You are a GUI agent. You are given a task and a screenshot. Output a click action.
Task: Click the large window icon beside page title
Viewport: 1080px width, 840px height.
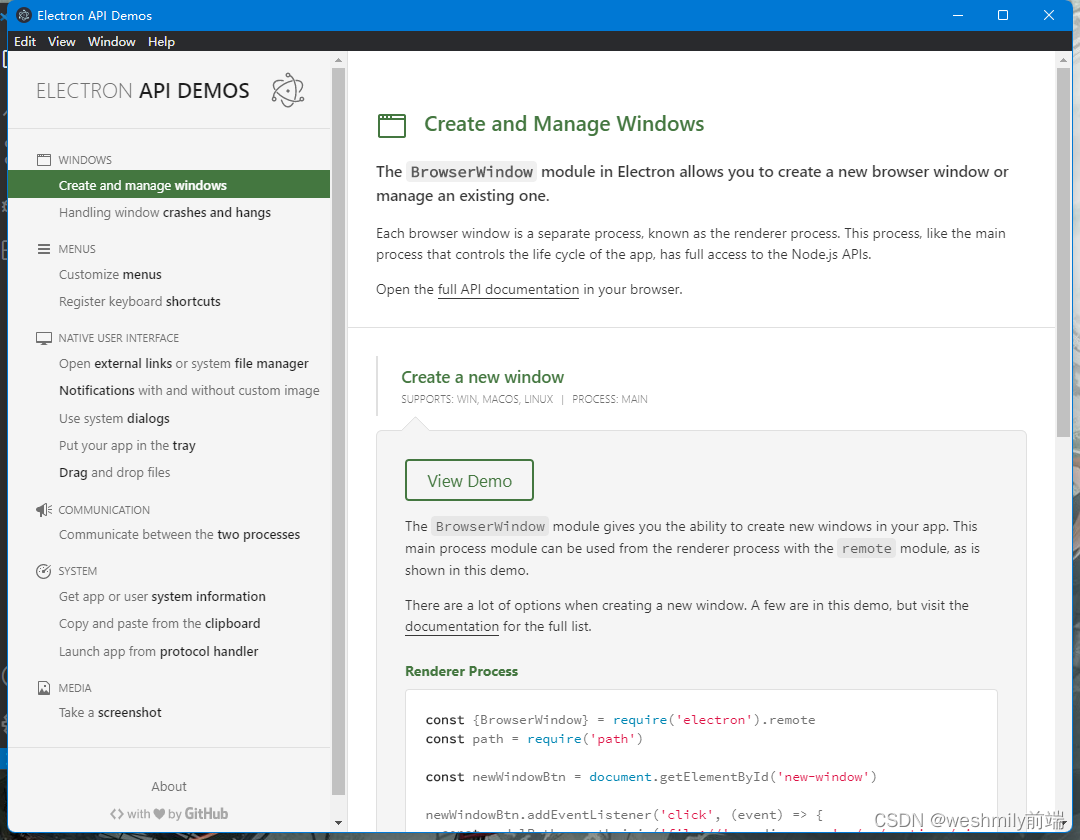[x=392, y=125]
